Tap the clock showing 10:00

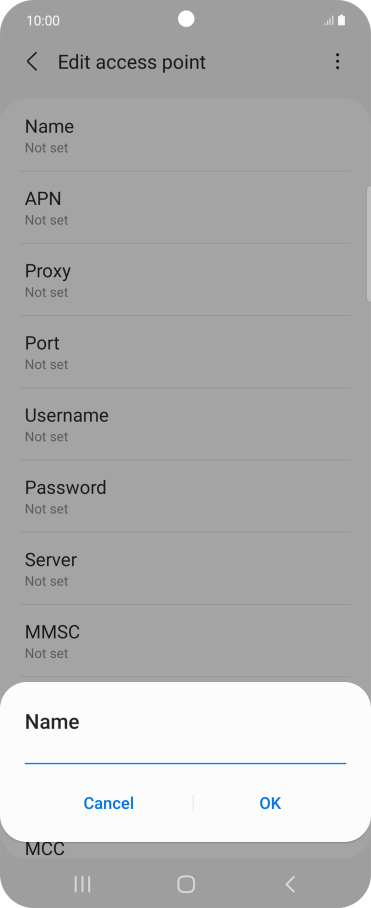(x=43, y=21)
